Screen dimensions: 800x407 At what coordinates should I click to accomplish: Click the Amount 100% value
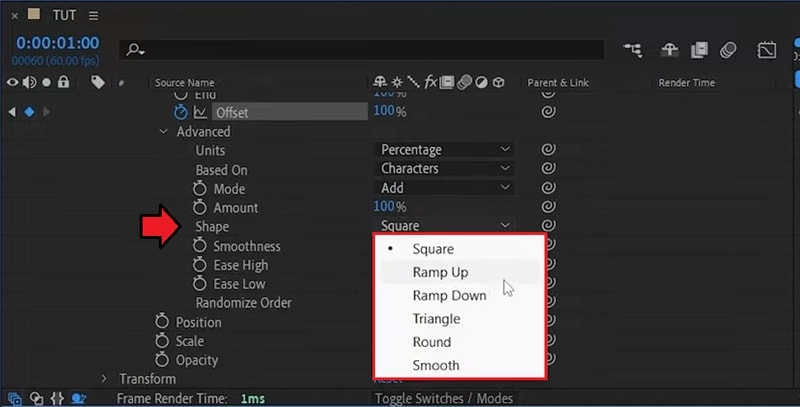(390, 207)
